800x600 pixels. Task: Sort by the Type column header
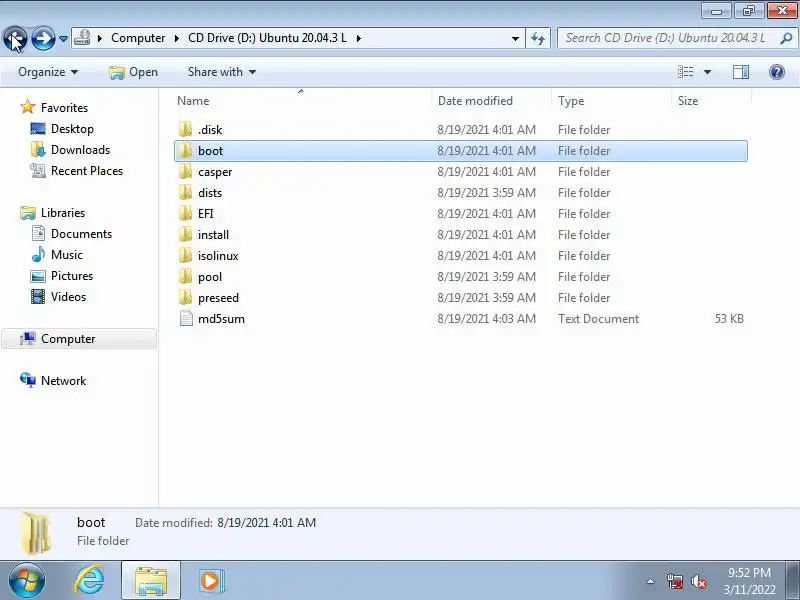[612, 101]
